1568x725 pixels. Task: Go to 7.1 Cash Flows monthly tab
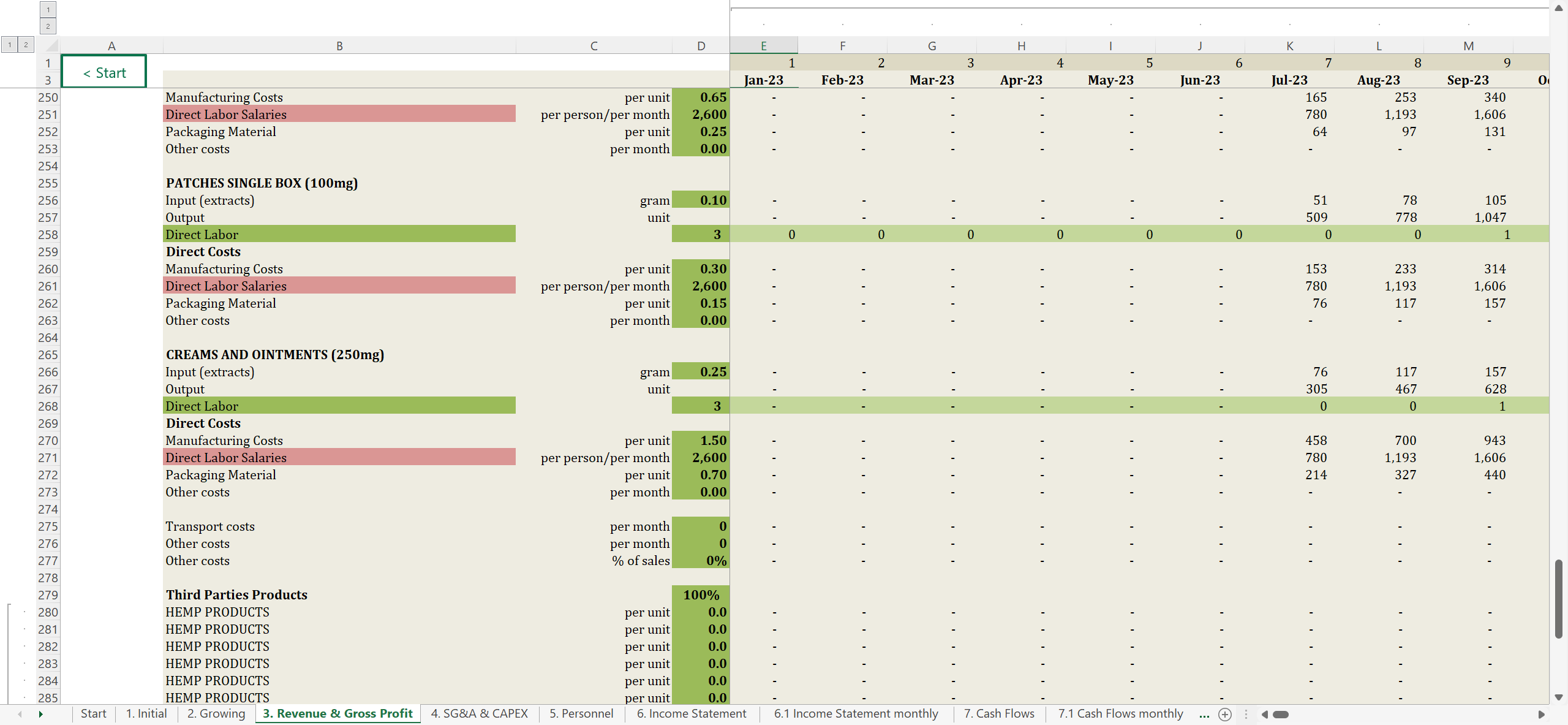[1120, 713]
